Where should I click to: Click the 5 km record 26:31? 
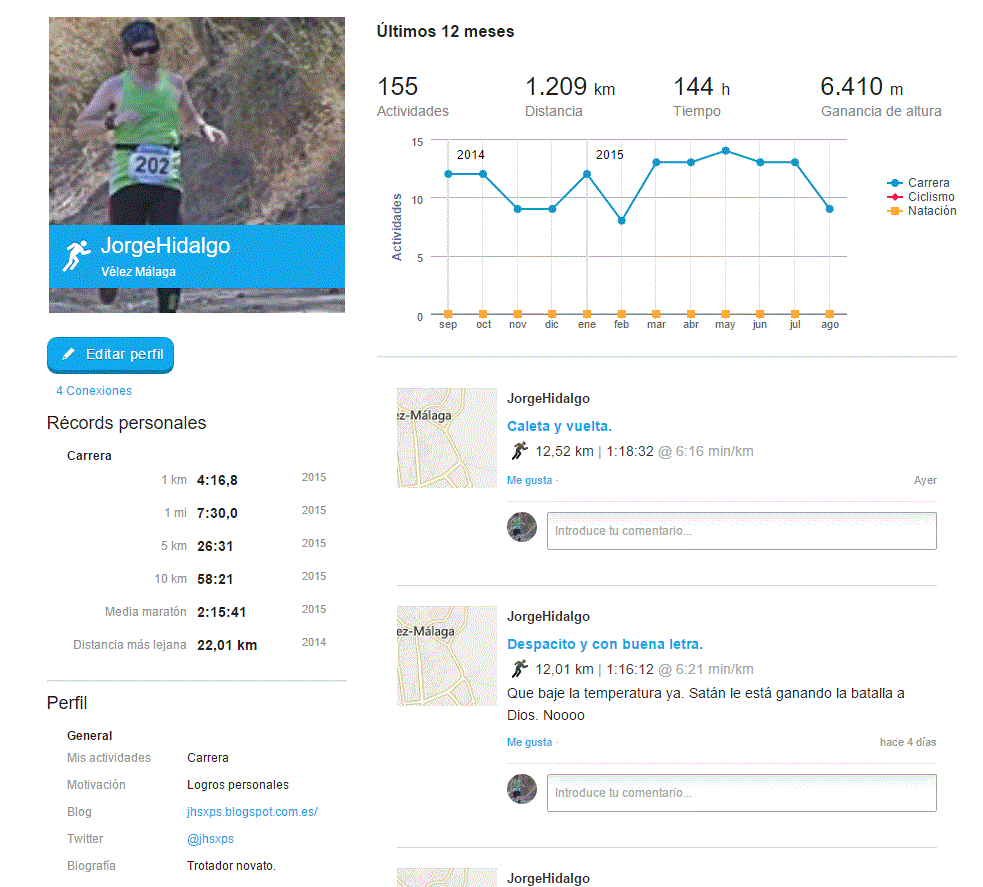[x=214, y=547]
